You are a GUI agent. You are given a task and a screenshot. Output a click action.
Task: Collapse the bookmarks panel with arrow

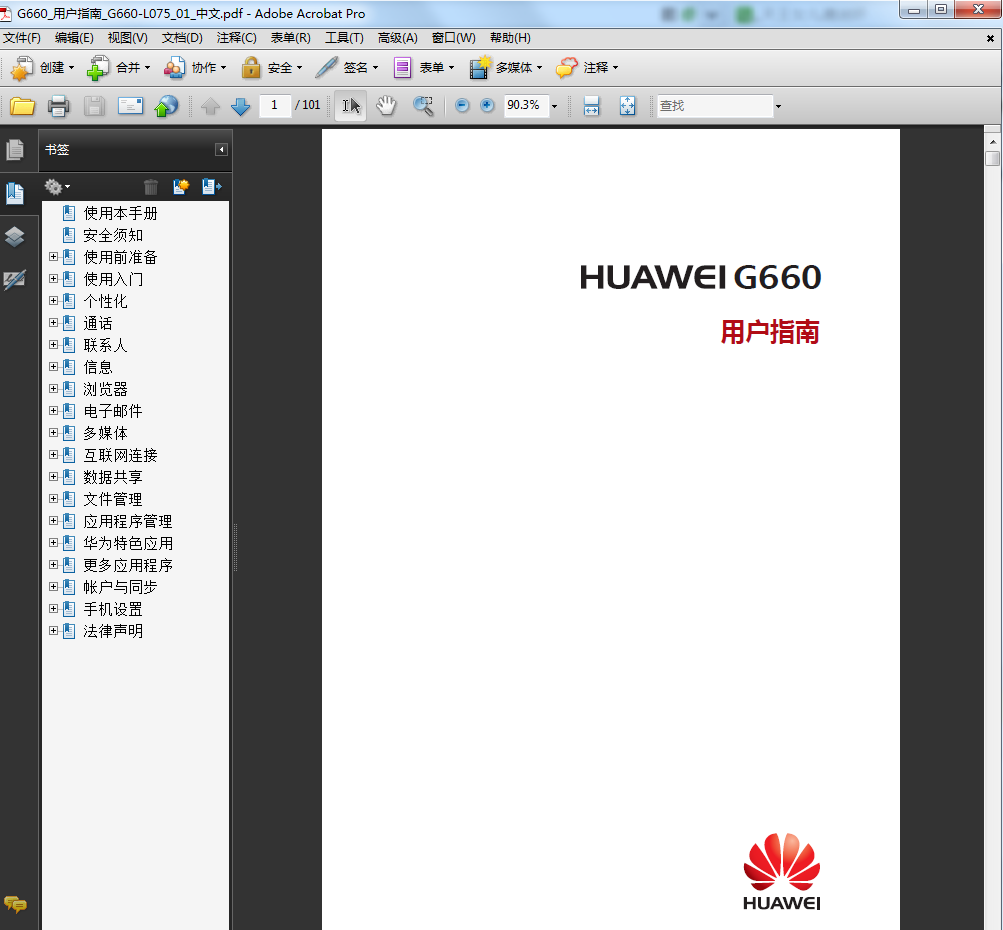221,150
